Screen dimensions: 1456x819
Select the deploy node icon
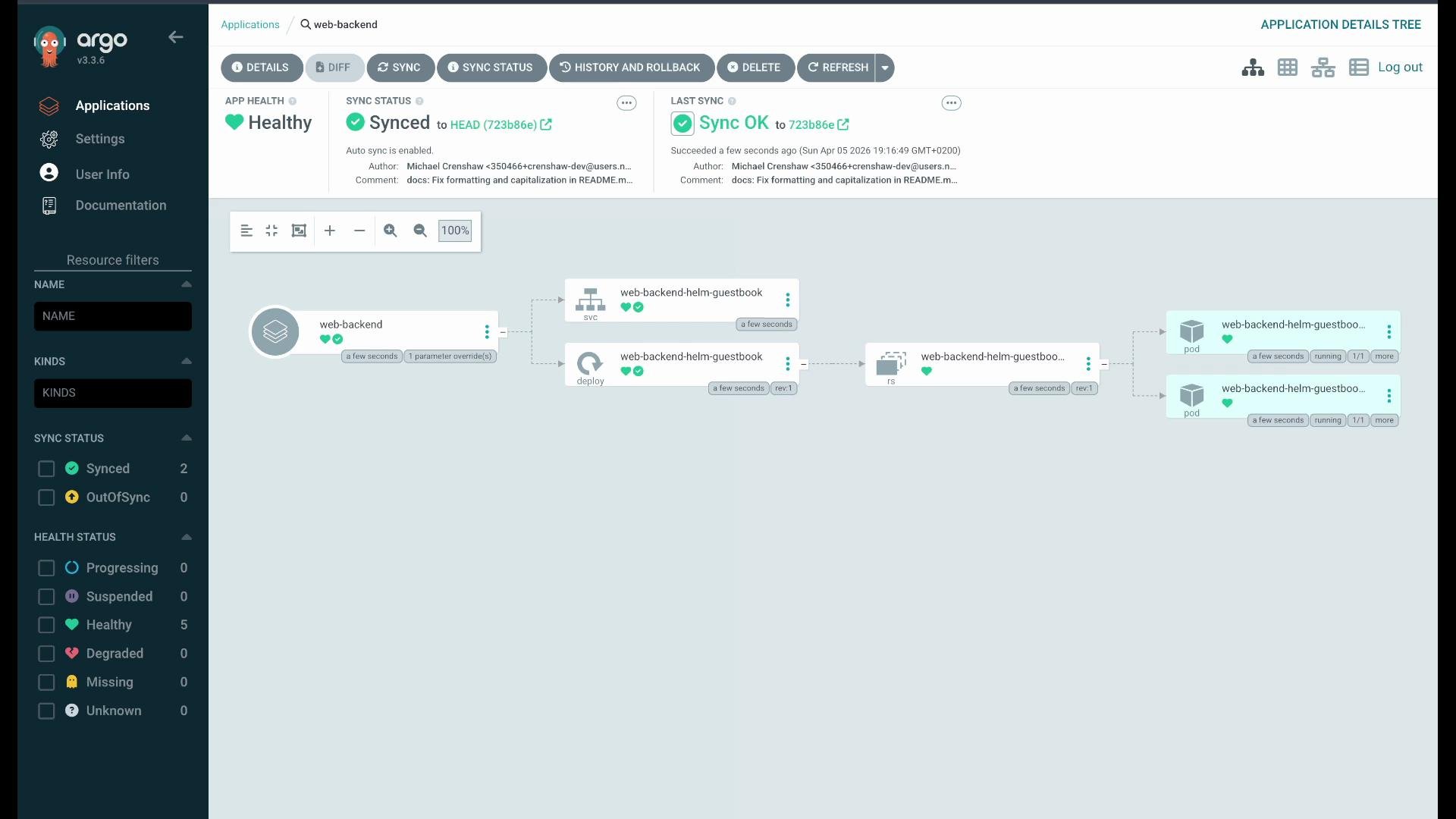591,363
